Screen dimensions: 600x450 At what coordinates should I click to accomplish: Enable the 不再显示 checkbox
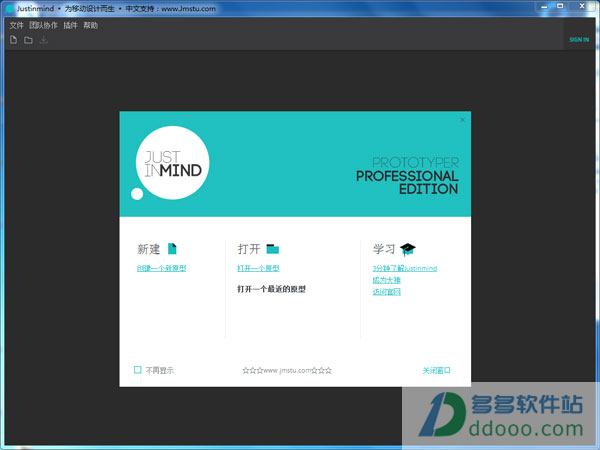coord(138,370)
